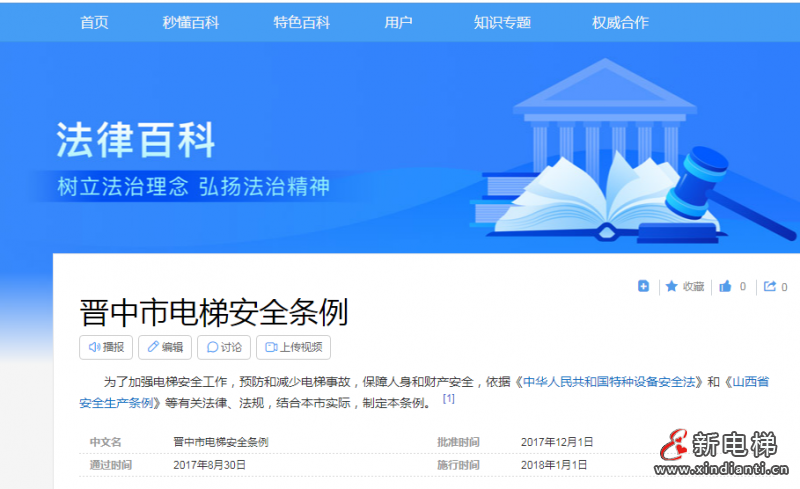Like the article with the thumbs-up icon
800x489 pixels.
(725, 286)
